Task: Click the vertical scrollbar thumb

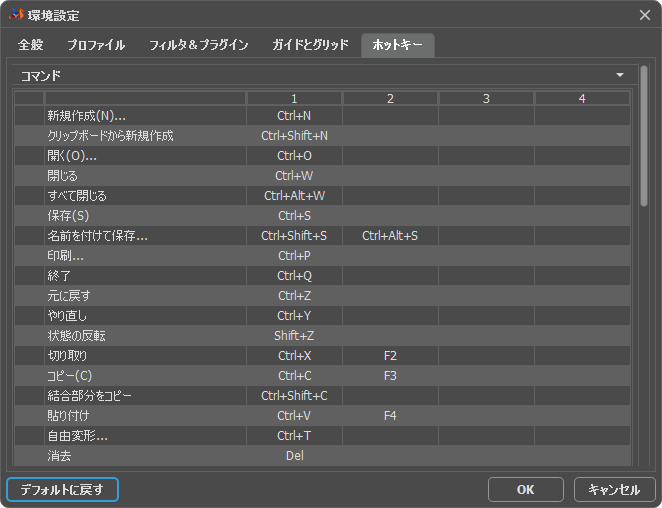Action: tap(644, 136)
